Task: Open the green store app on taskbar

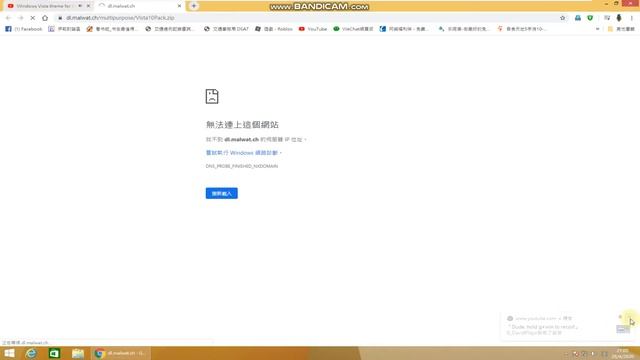Action: (54, 353)
